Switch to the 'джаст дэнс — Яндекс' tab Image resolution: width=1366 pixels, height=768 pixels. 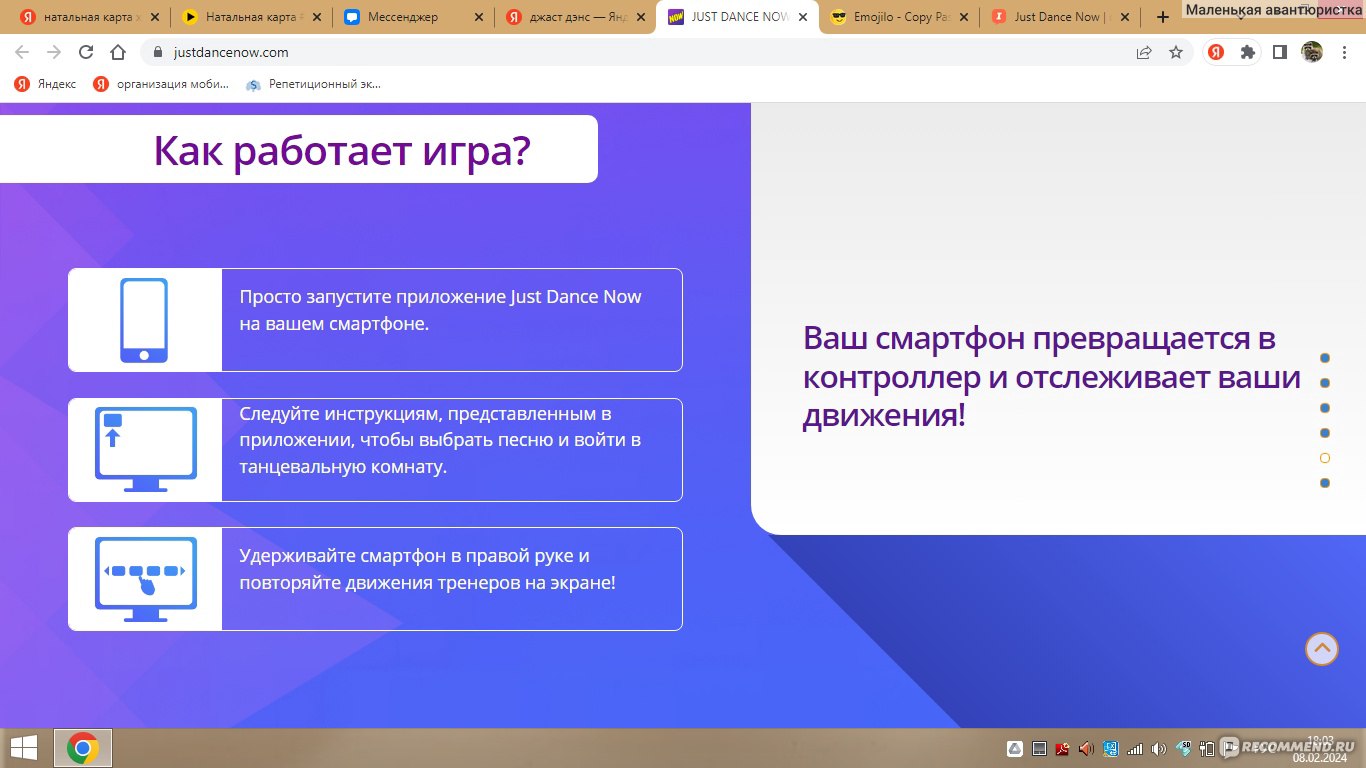click(x=575, y=17)
